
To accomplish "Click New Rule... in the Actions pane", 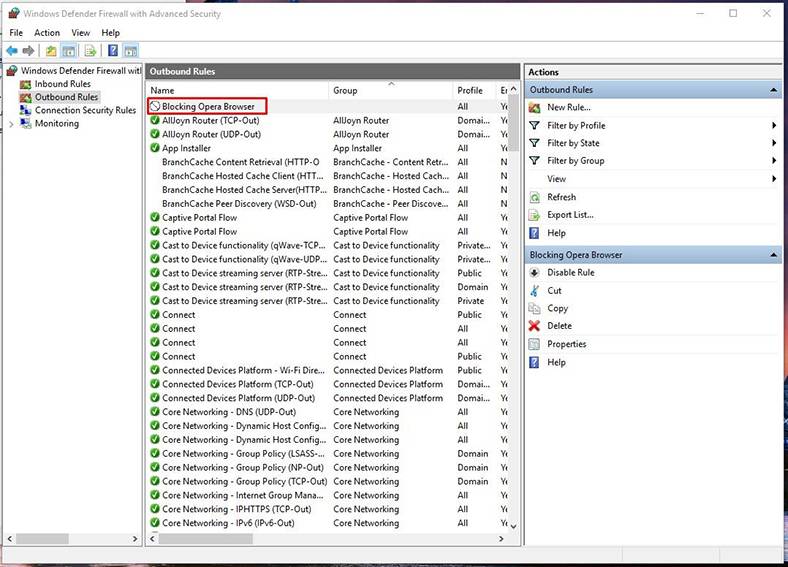I will point(569,108).
